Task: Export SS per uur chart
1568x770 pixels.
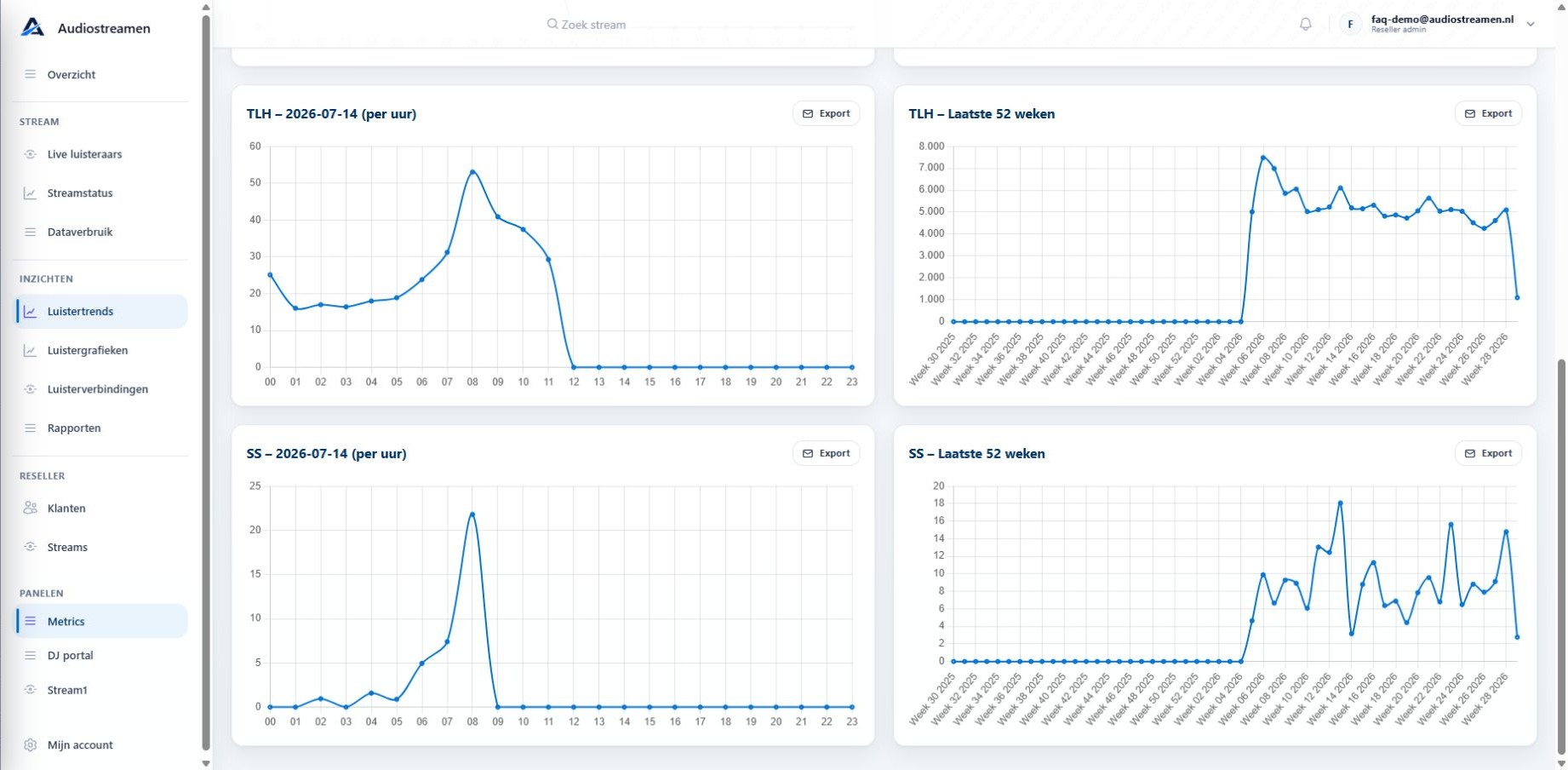Action: [826, 453]
